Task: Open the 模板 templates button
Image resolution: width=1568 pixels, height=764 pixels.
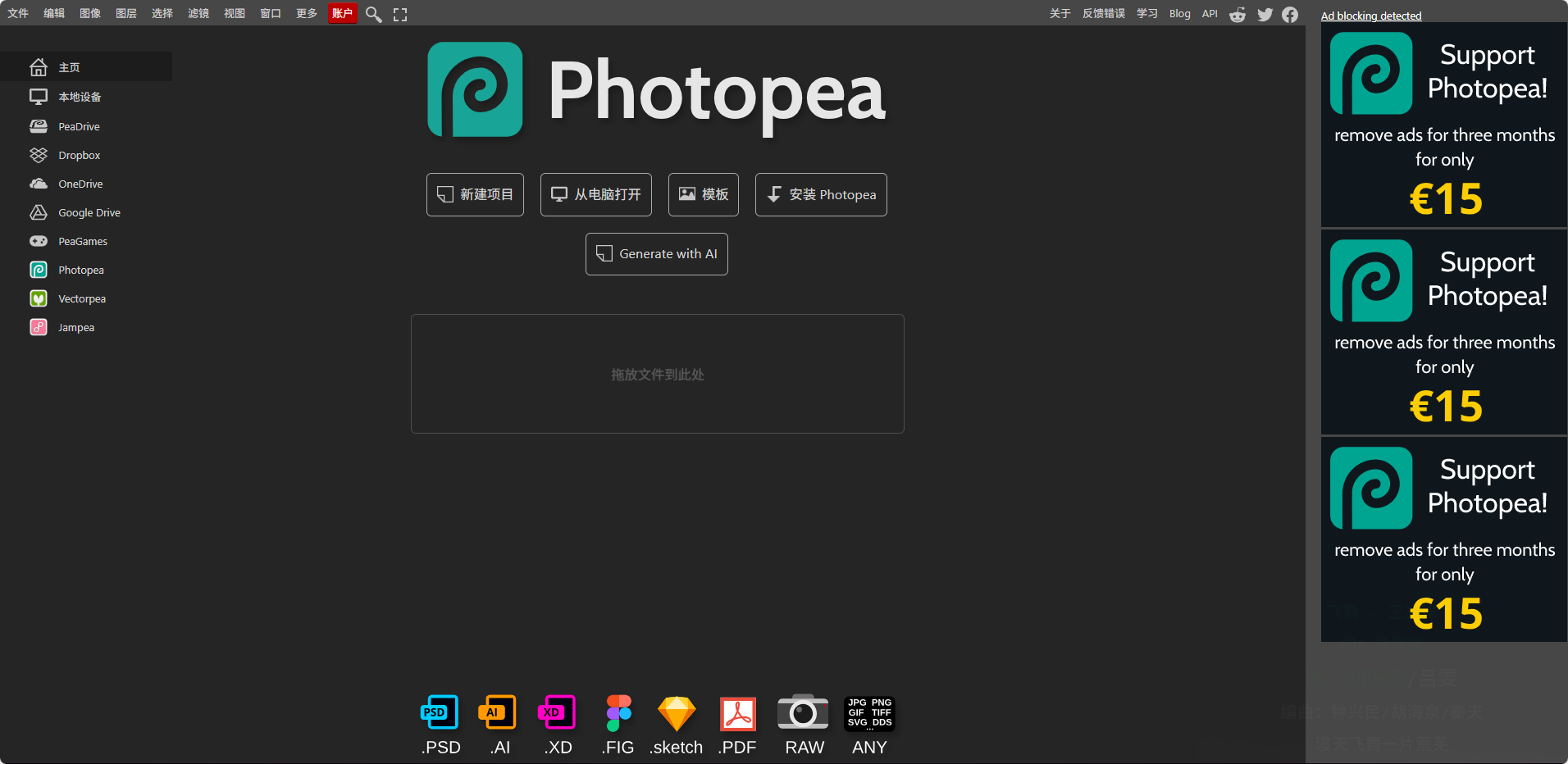Action: 704,194
